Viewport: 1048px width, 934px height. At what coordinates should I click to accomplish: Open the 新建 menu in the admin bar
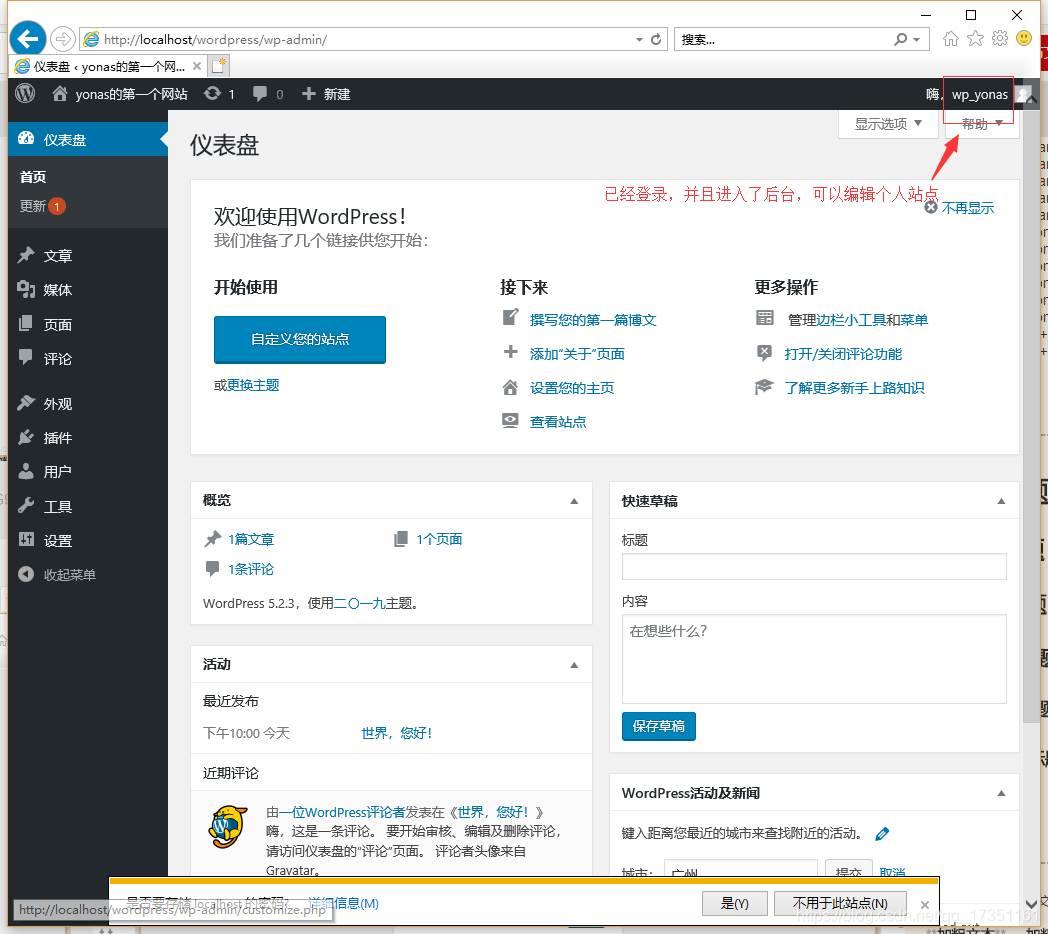(x=325, y=94)
